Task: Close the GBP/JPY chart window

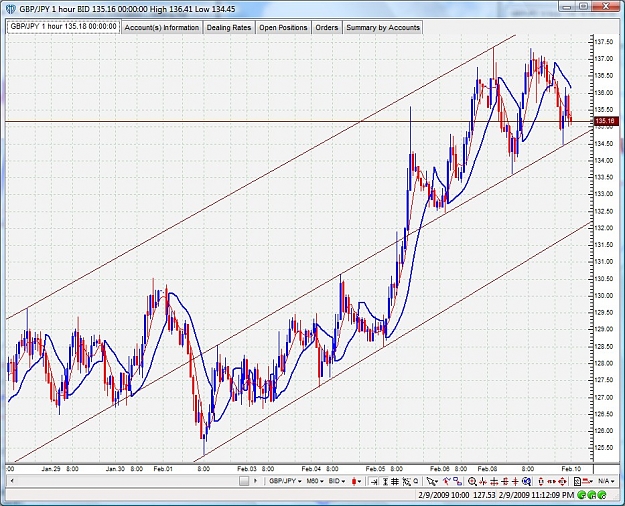Action: pos(606,6)
